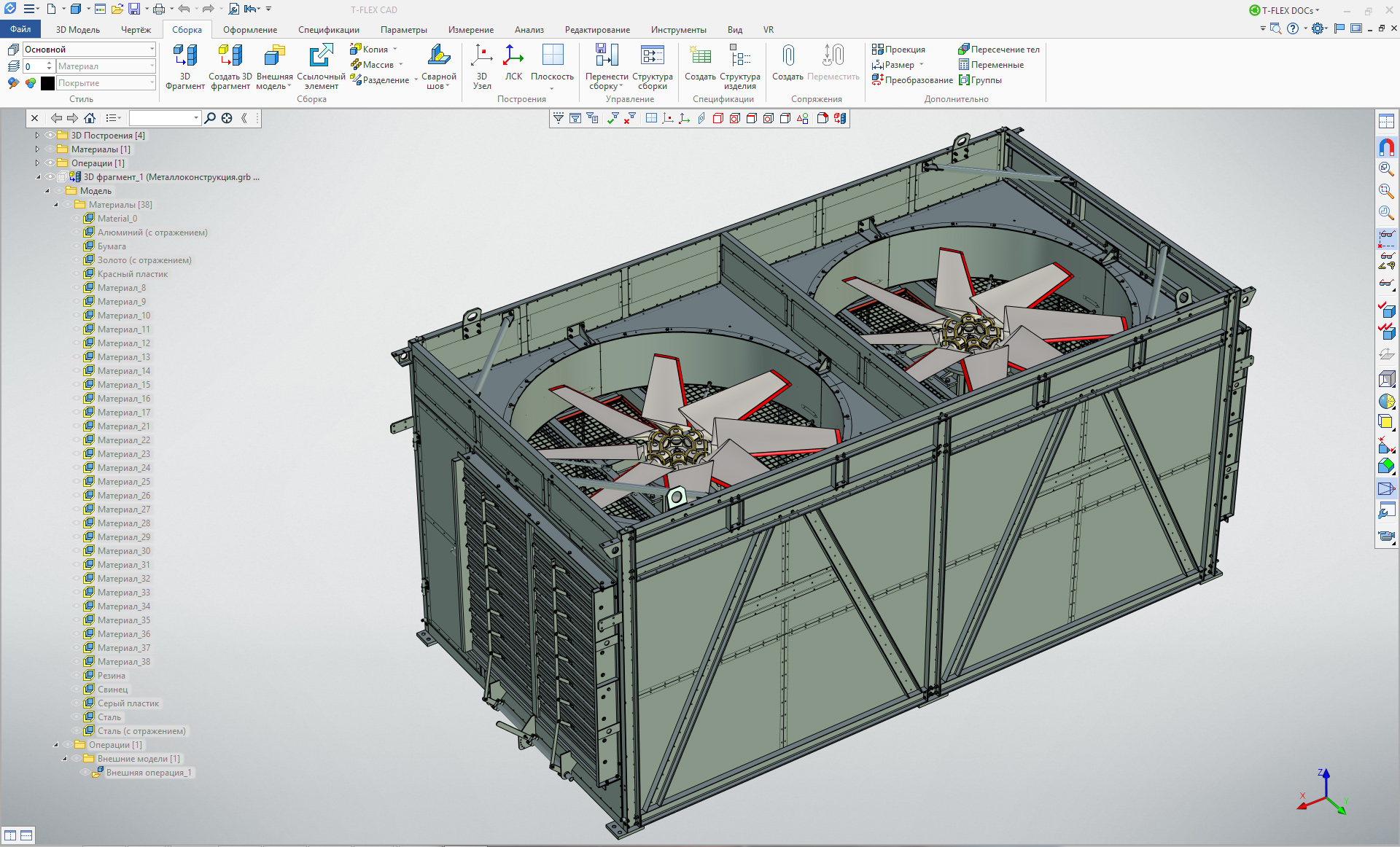Image resolution: width=1400 pixels, height=847 pixels.
Task: Click the magnet snap icon in the right sidebar
Action: (1386, 147)
